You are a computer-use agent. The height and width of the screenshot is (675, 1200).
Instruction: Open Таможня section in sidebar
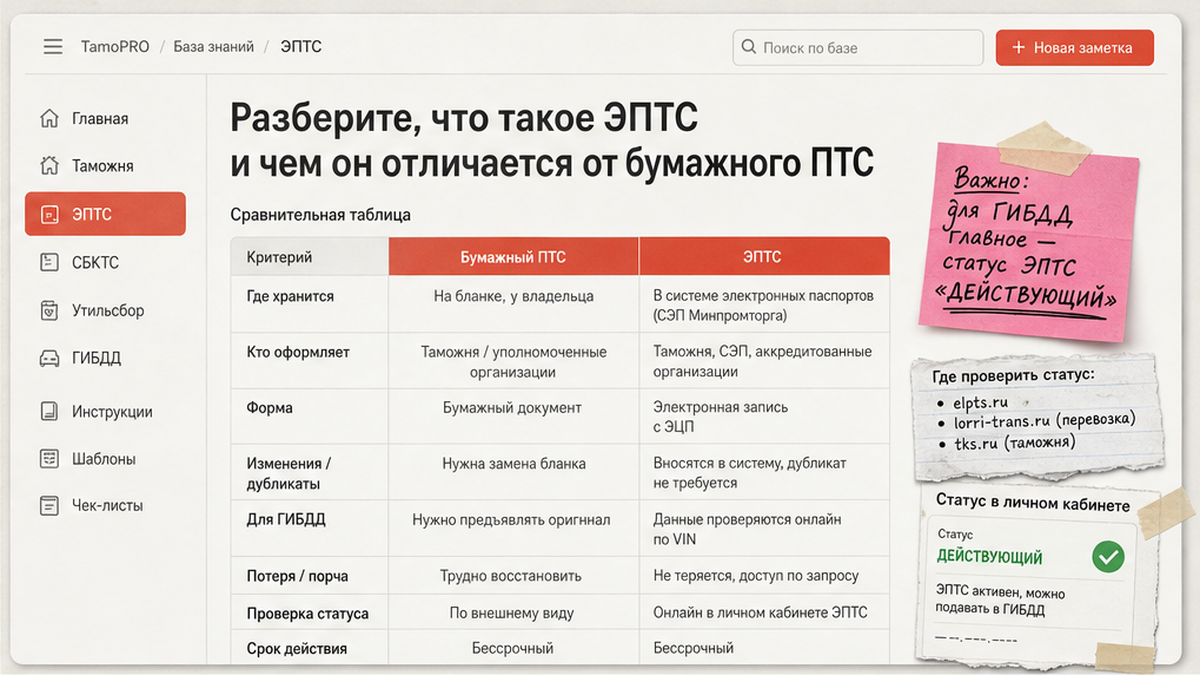pos(105,166)
